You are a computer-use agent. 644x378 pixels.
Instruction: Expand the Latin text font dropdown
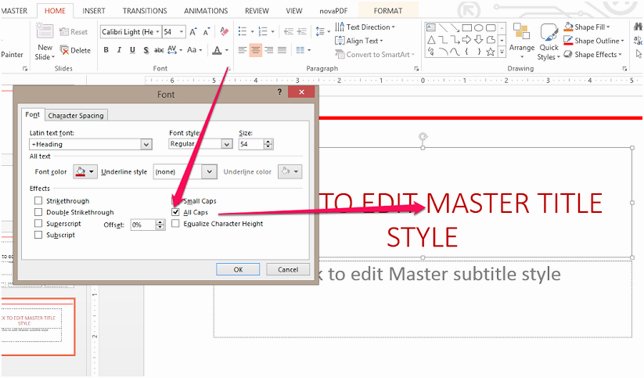(x=146, y=144)
